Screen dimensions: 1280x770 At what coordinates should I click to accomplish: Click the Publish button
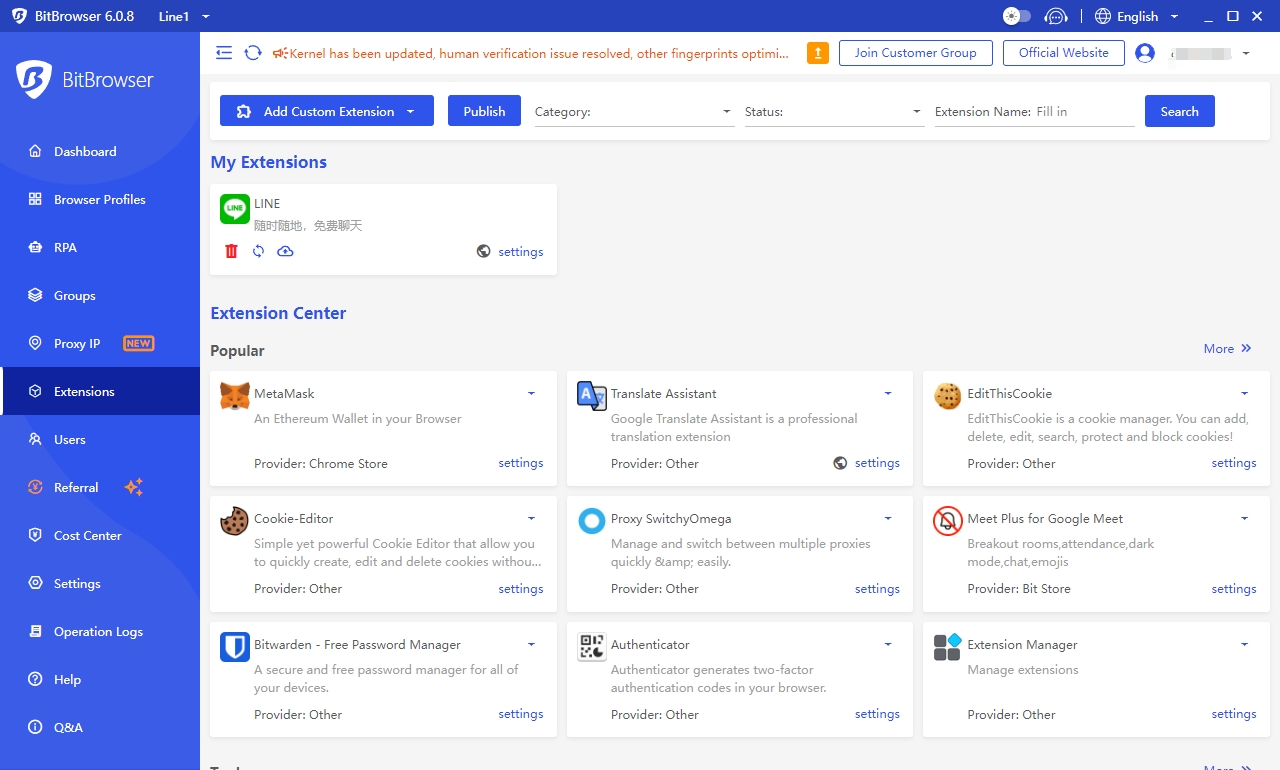(484, 111)
